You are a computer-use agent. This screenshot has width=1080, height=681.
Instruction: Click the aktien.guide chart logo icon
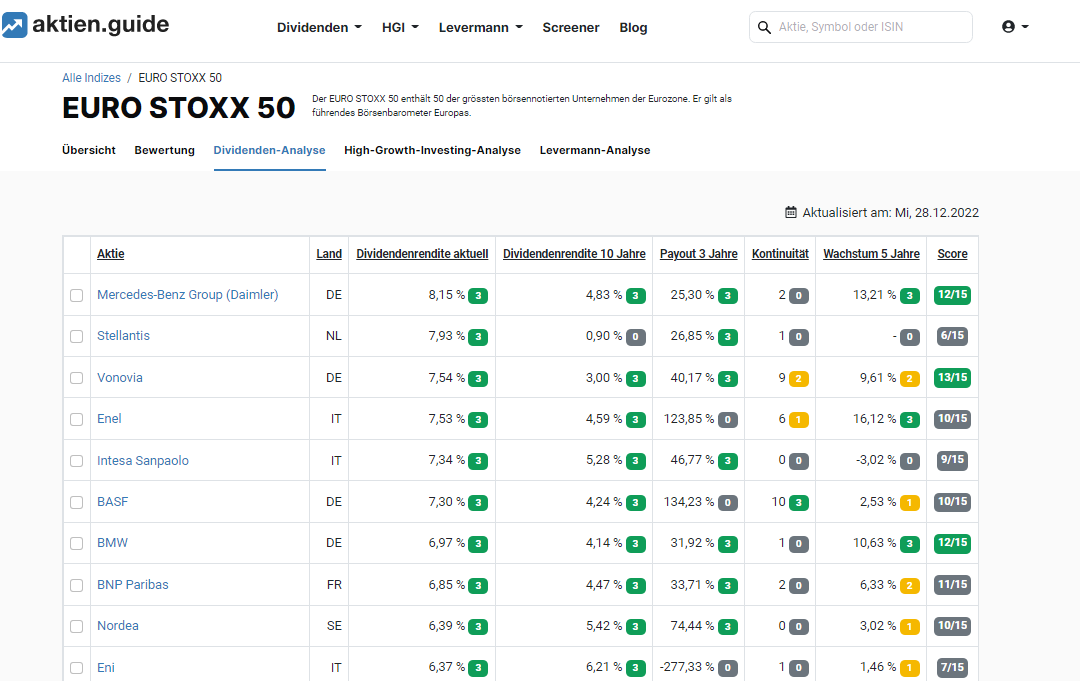tap(14, 25)
